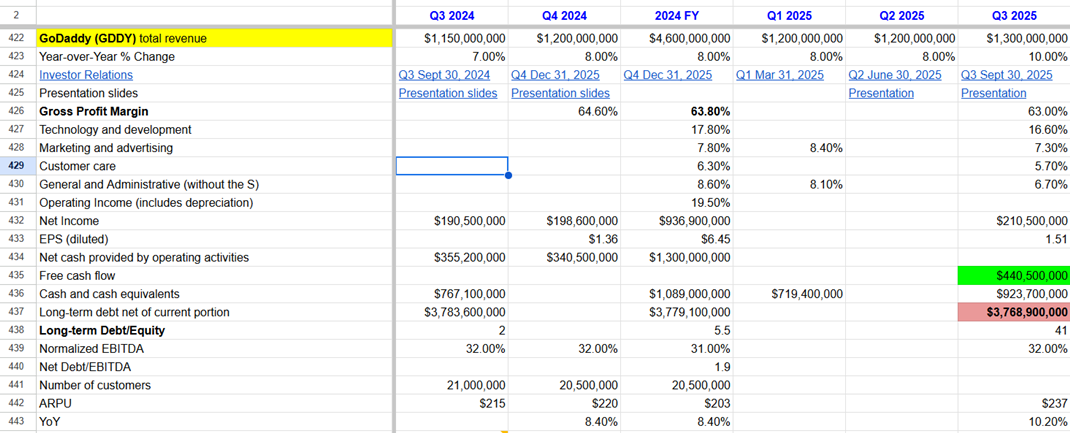Select the Q3 2025 column header cell
1070x433 pixels.
1014,15
